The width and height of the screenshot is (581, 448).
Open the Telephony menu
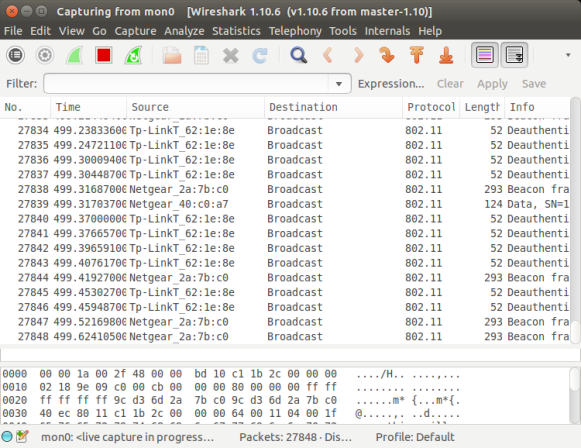[295, 31]
